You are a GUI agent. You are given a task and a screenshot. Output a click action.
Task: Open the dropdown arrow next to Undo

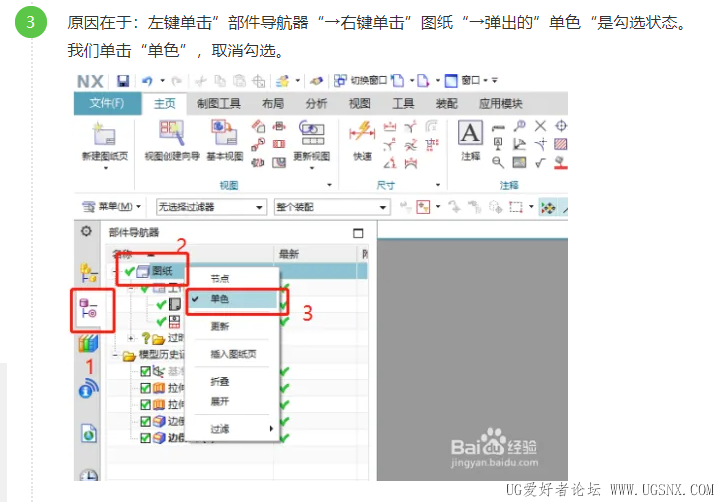coord(162,81)
